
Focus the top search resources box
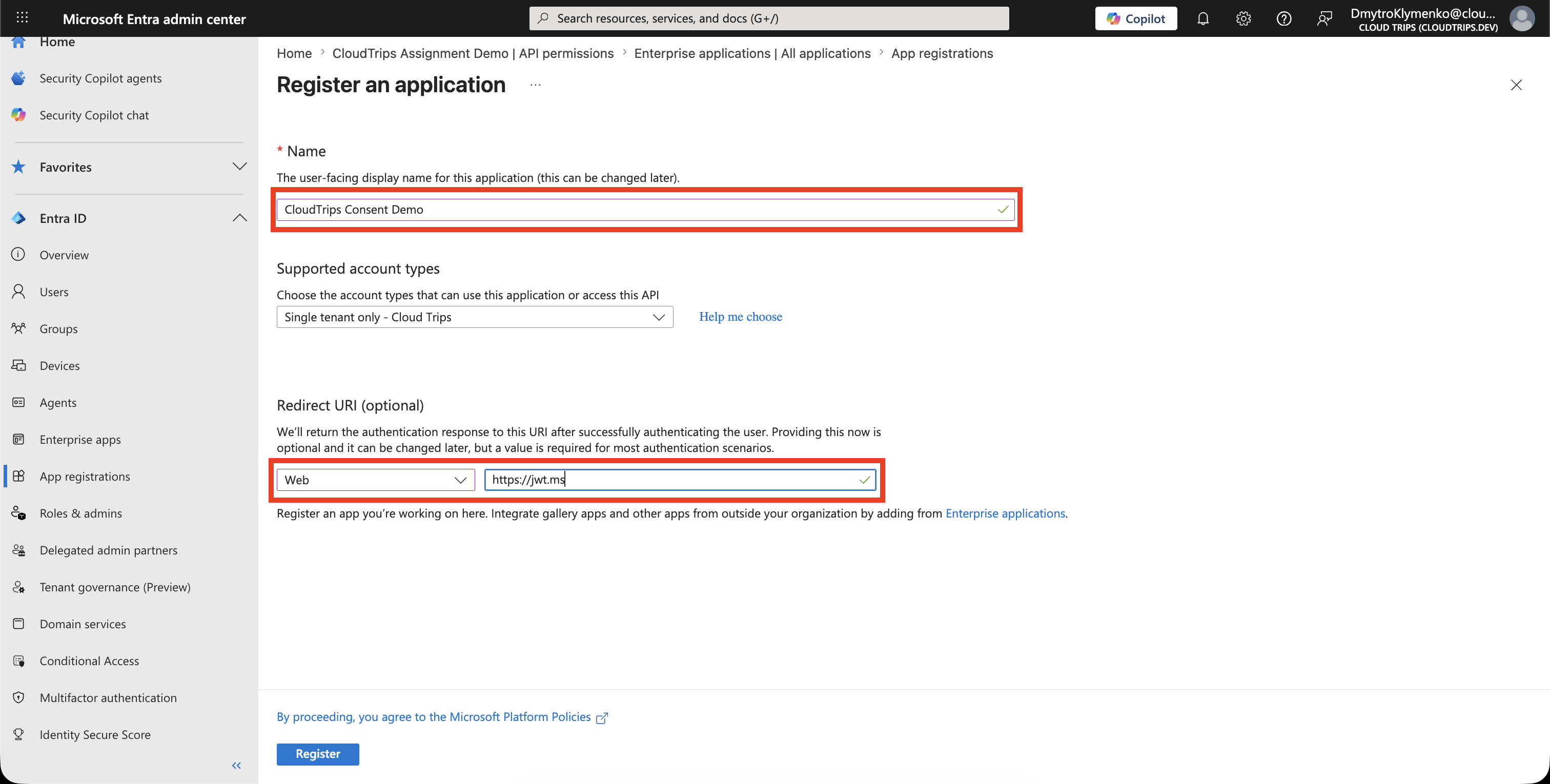pyautogui.click(x=769, y=18)
